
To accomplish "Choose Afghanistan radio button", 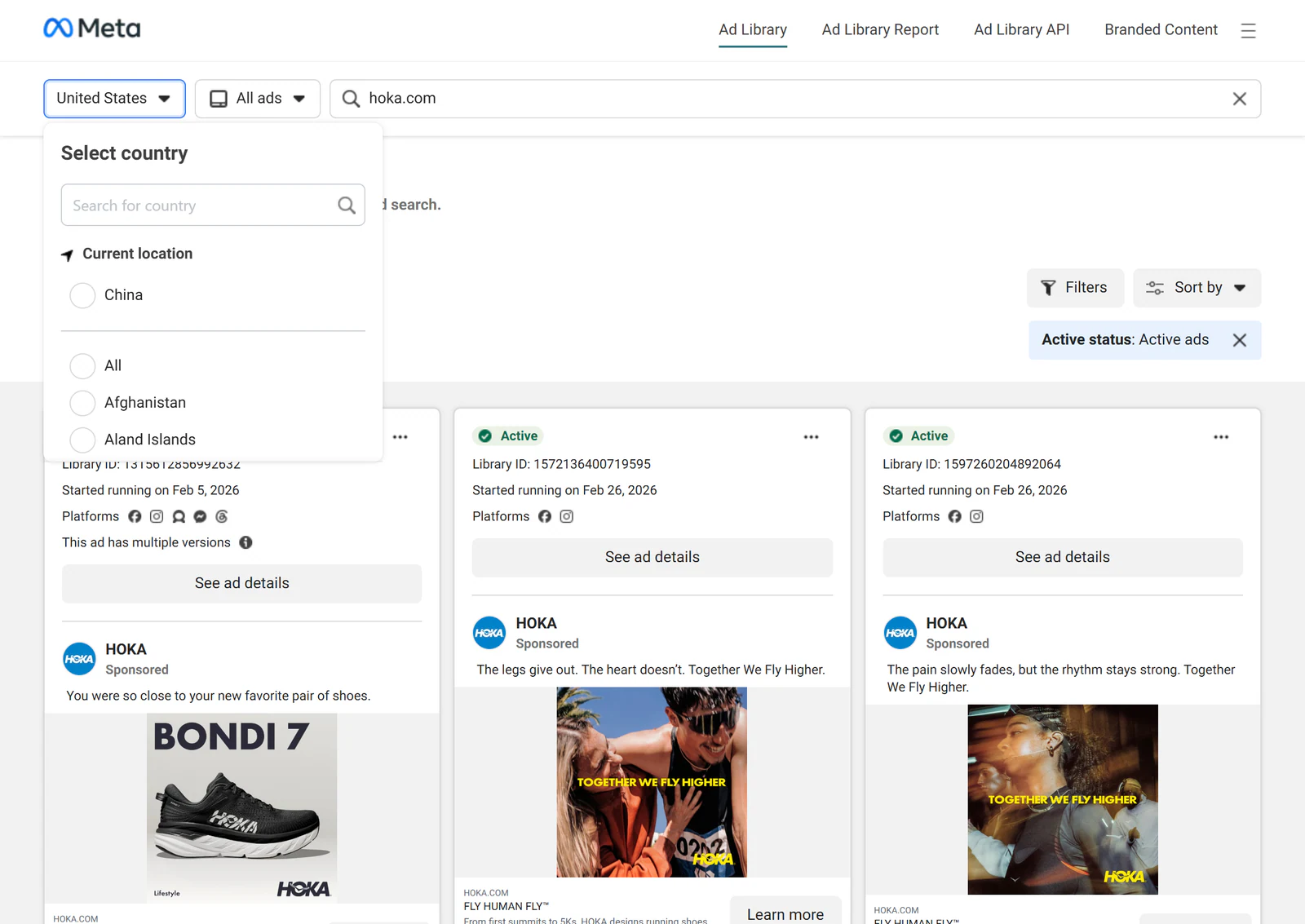I will point(82,403).
